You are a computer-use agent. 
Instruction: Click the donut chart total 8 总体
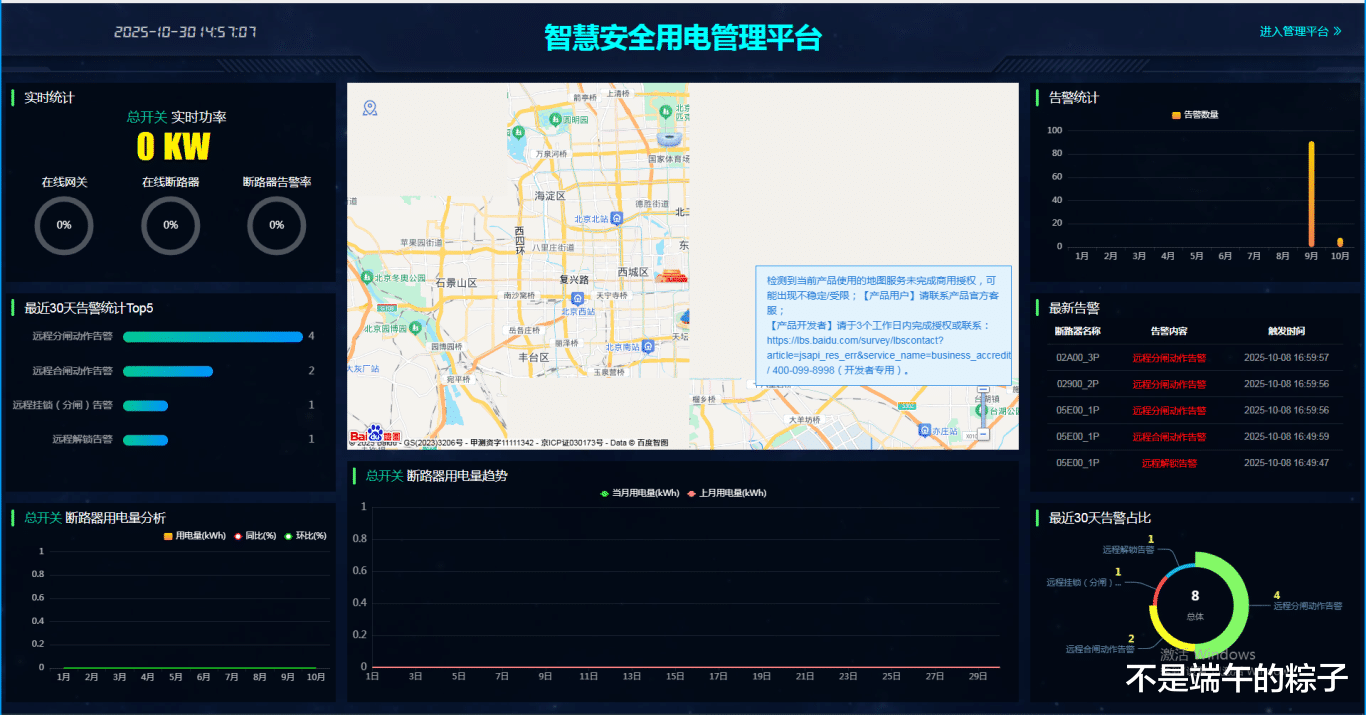pyautogui.click(x=1195, y=604)
